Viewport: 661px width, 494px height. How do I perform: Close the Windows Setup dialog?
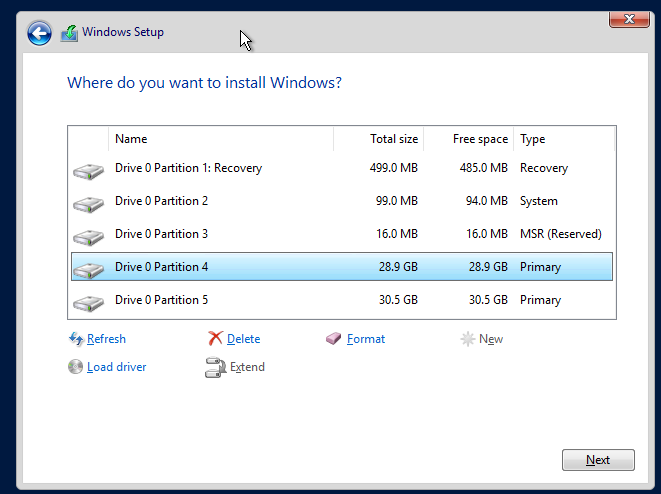pyautogui.click(x=629, y=19)
